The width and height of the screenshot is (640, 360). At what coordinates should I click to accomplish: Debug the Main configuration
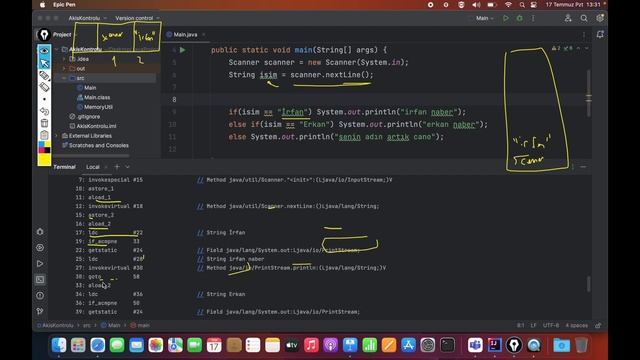[520, 18]
